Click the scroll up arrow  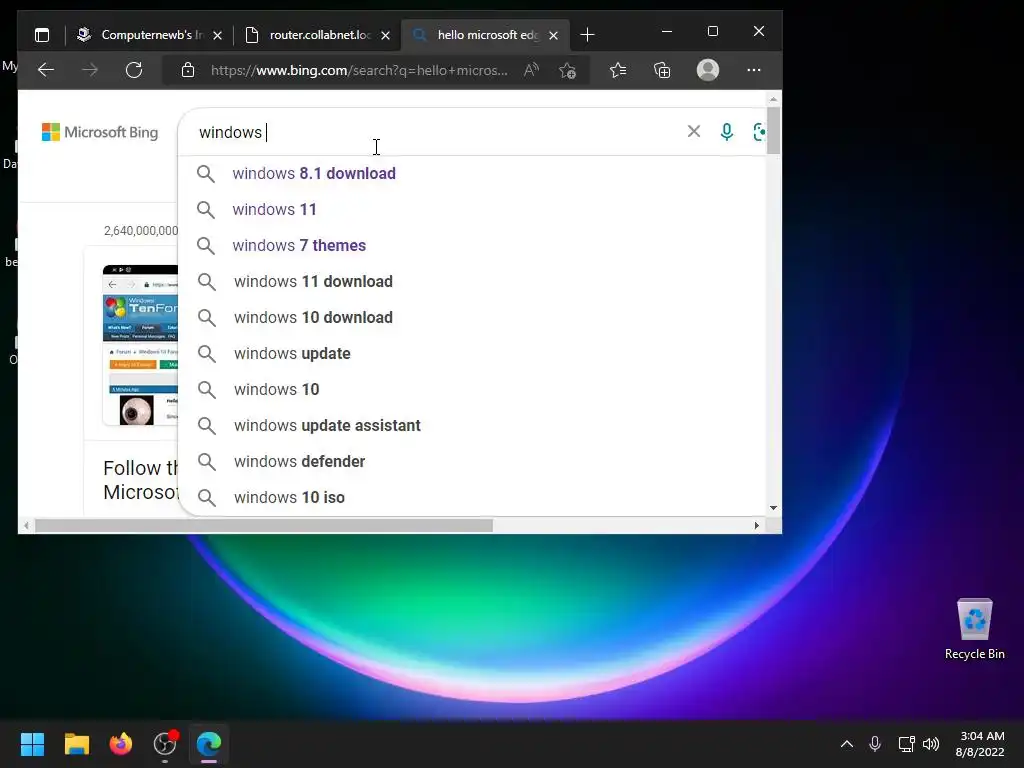pos(773,100)
